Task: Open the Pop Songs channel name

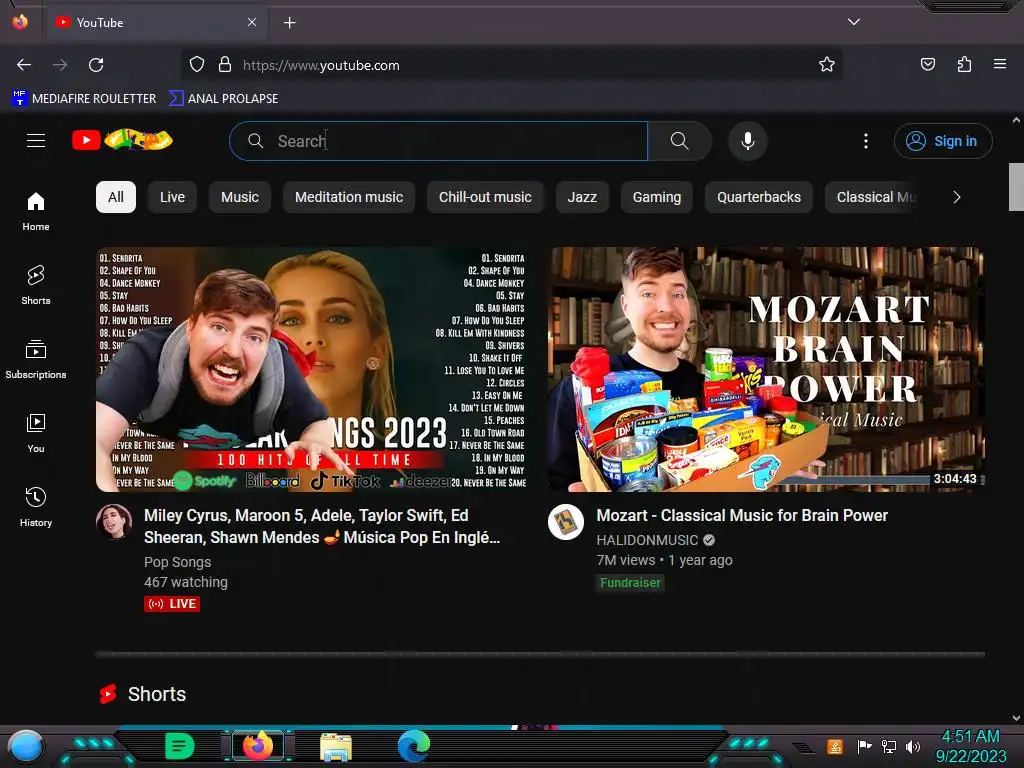Action: point(178,562)
